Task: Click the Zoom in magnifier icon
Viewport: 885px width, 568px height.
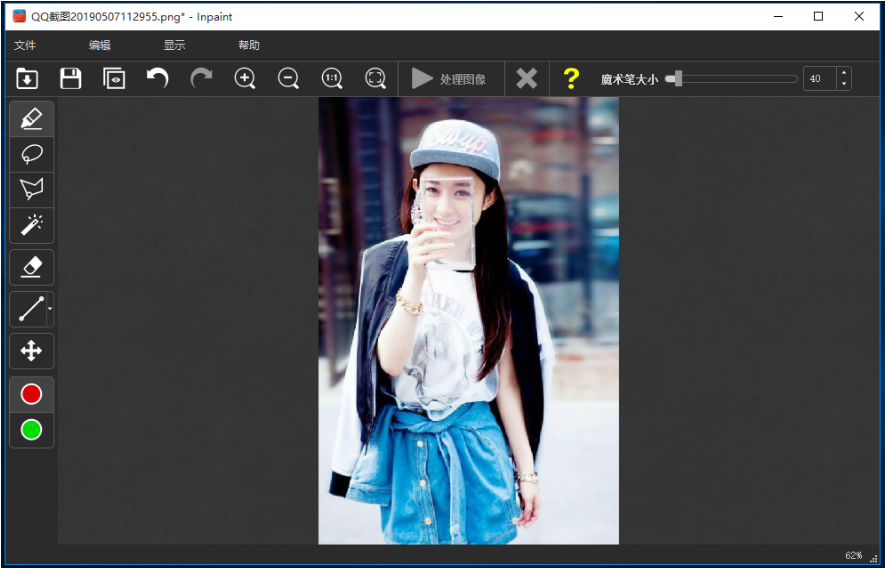Action: [x=245, y=79]
